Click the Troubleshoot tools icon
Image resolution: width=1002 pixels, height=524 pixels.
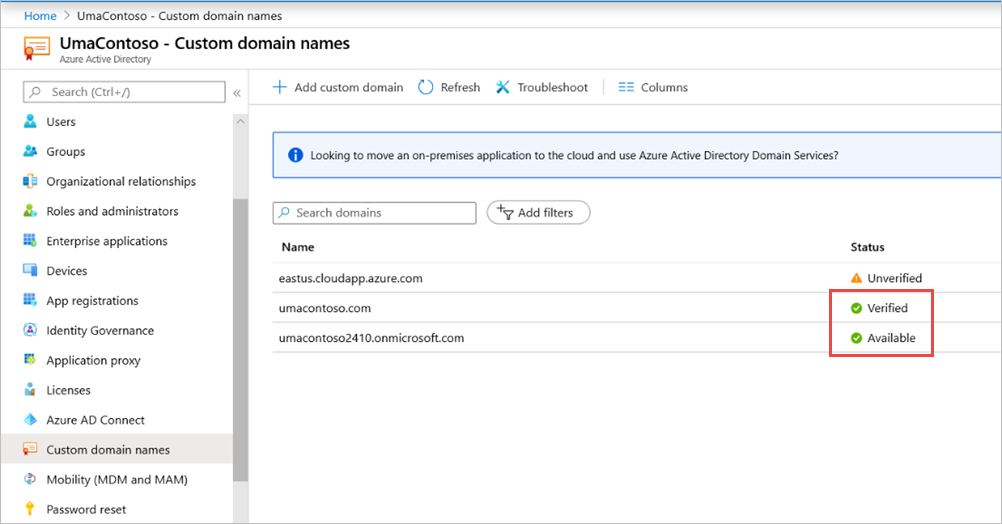point(503,87)
